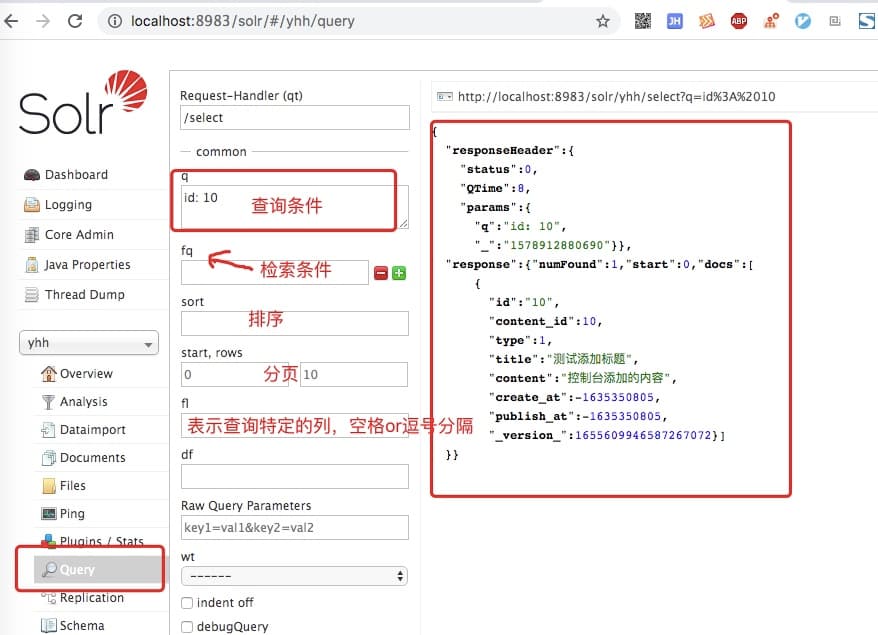
Task: Open the Analysis page
Action: tap(83, 401)
